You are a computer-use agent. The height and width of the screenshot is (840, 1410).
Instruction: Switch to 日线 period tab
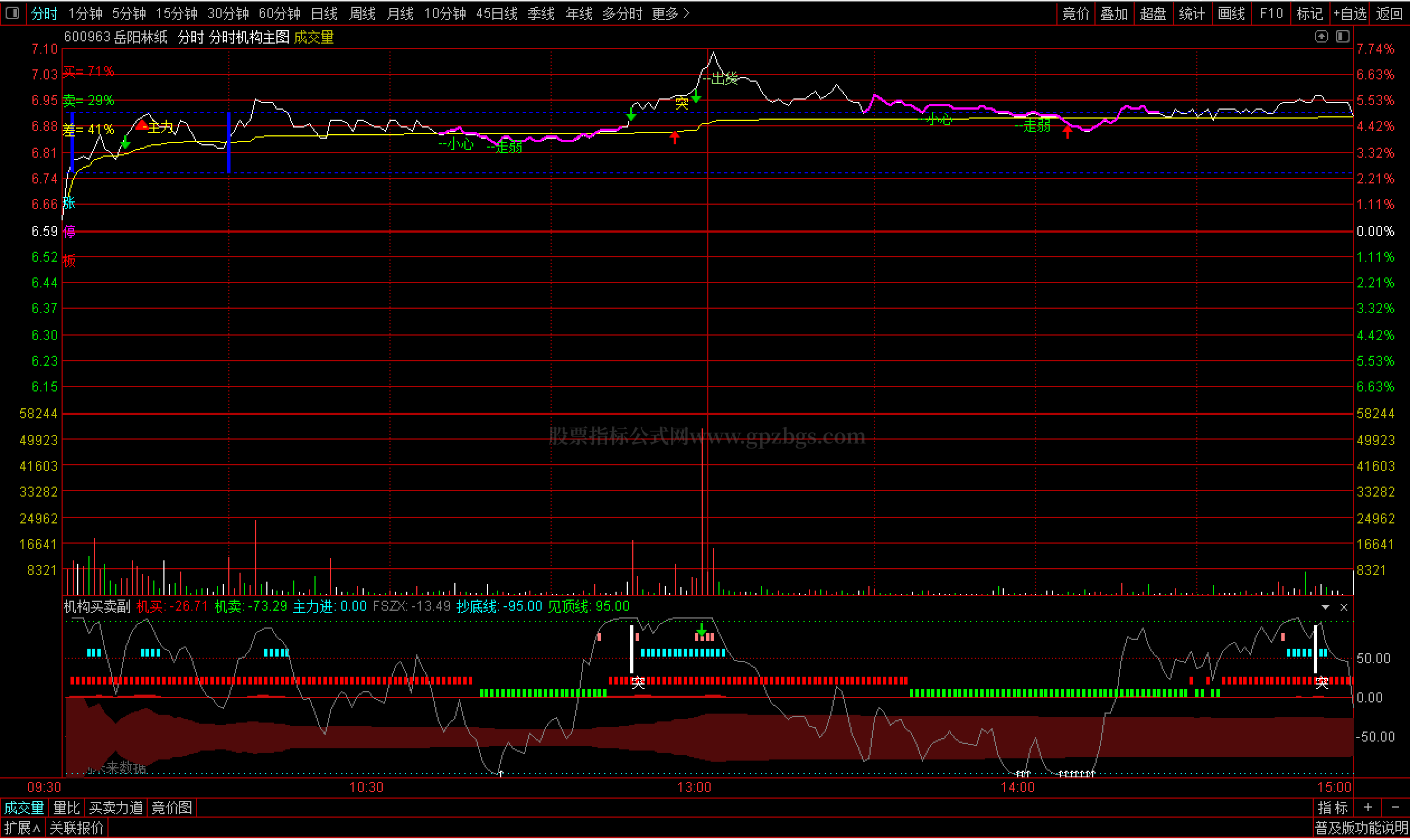tap(324, 13)
